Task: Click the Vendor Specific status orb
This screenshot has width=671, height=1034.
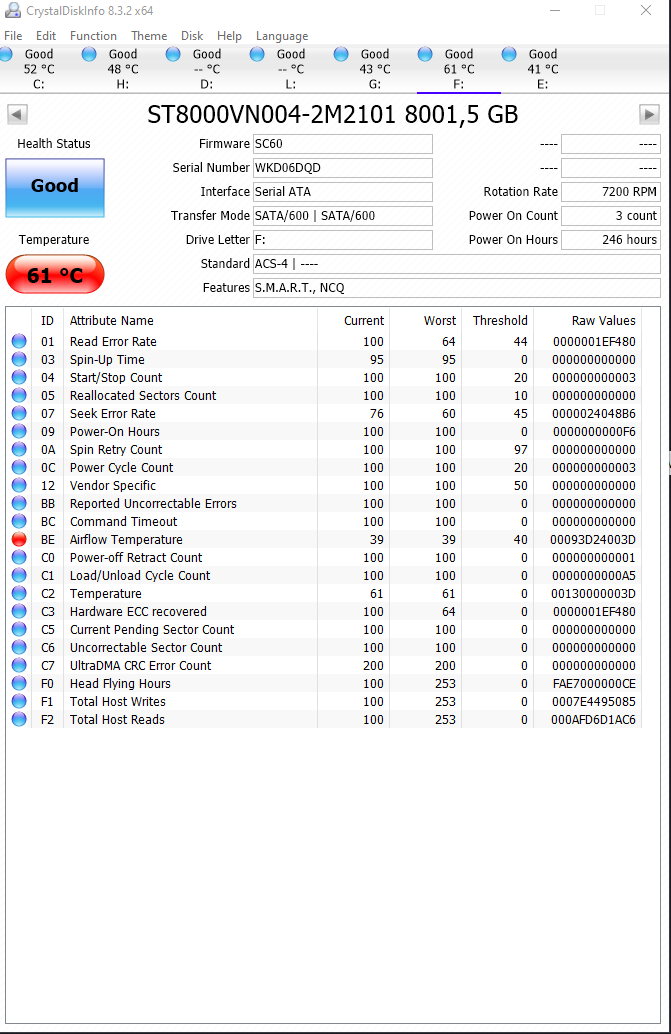Action: coord(19,485)
